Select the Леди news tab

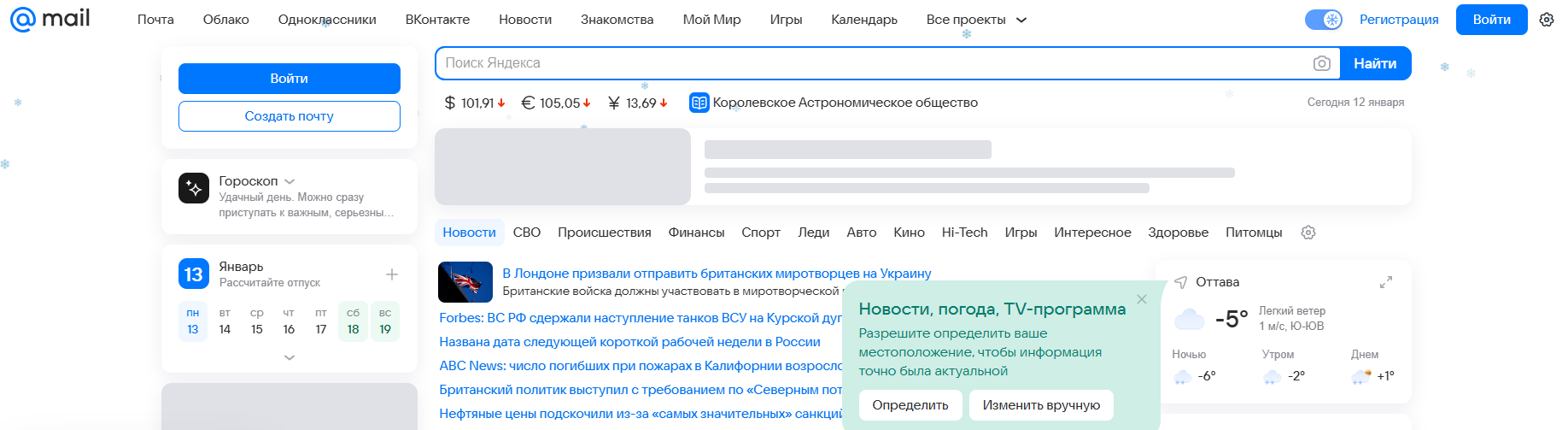click(x=814, y=233)
